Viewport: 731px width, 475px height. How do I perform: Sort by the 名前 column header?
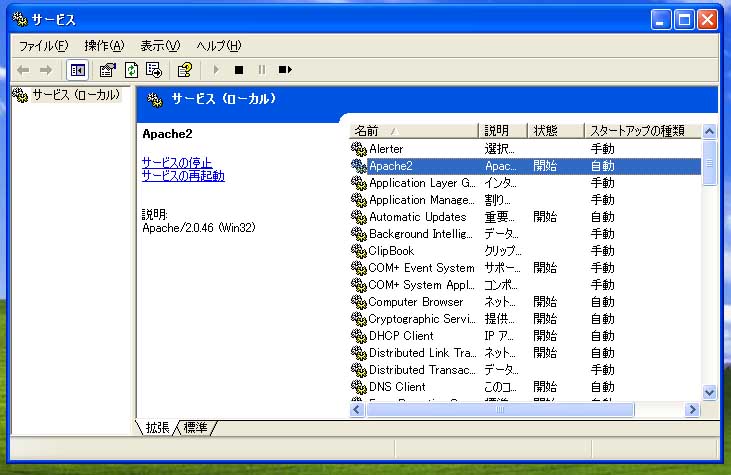click(414, 131)
